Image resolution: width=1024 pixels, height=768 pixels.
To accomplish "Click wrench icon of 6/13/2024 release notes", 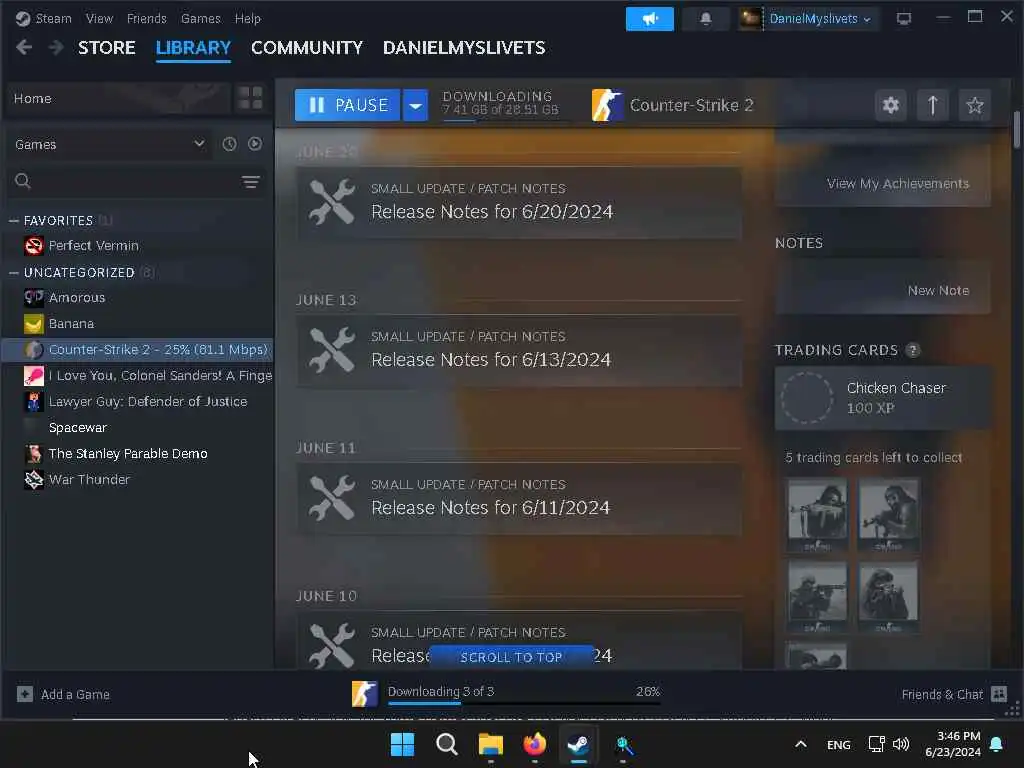I will coord(332,351).
